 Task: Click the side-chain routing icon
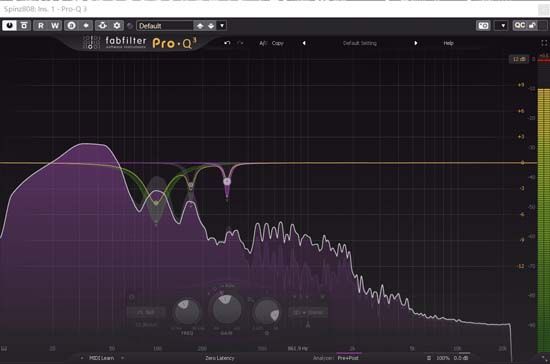coord(102,26)
